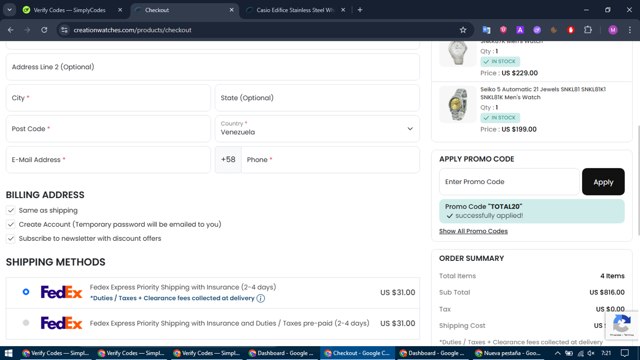
Task: Click the taskbar volume icon
Action: click(591, 353)
